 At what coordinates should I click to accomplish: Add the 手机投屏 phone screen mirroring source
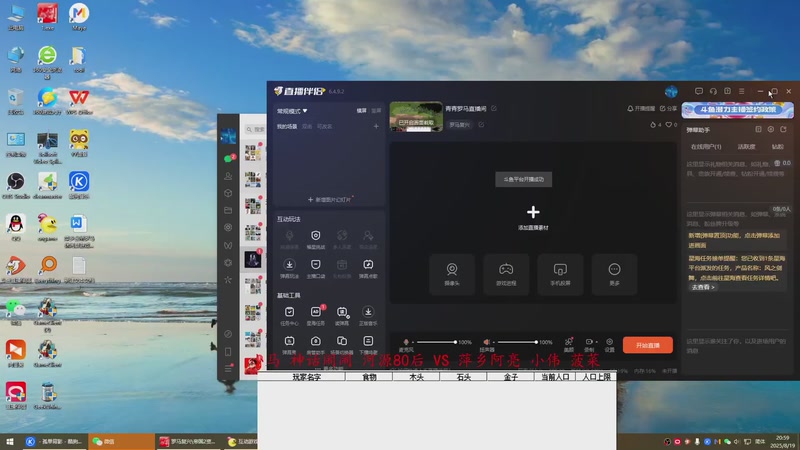(x=560, y=274)
